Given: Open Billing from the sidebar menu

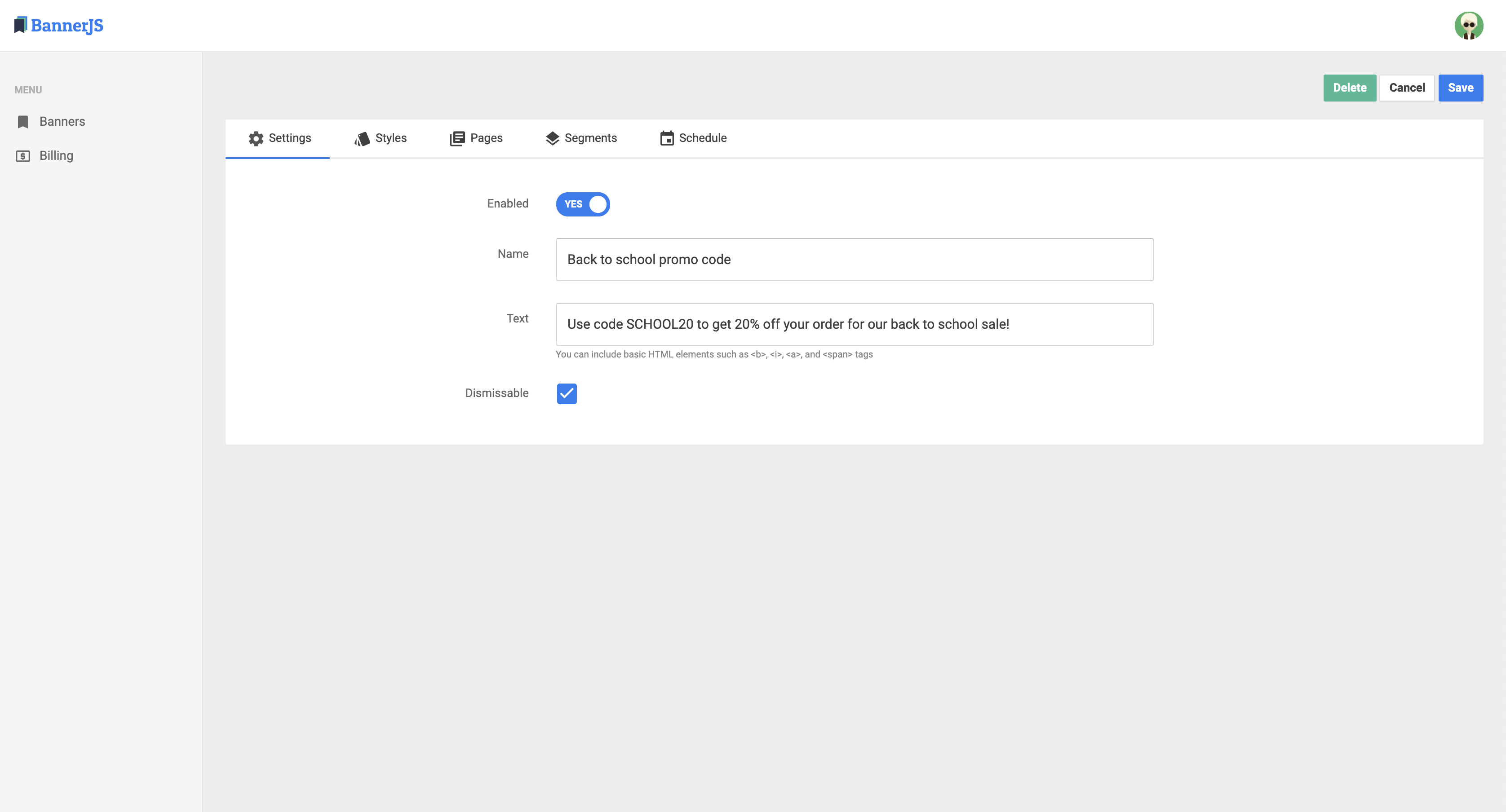Looking at the screenshot, I should click(x=56, y=155).
